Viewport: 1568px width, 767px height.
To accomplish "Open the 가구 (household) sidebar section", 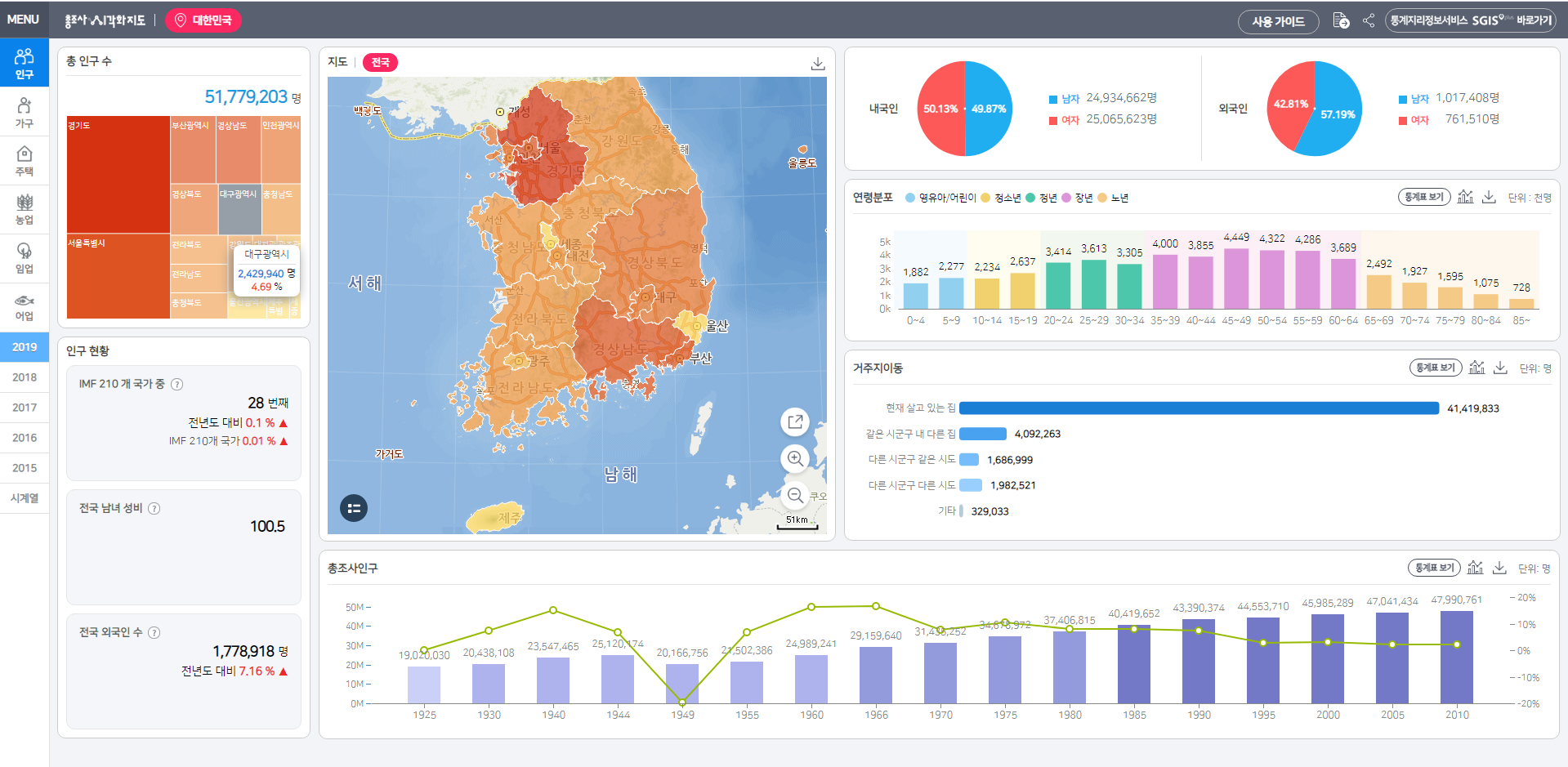I will click(x=25, y=112).
